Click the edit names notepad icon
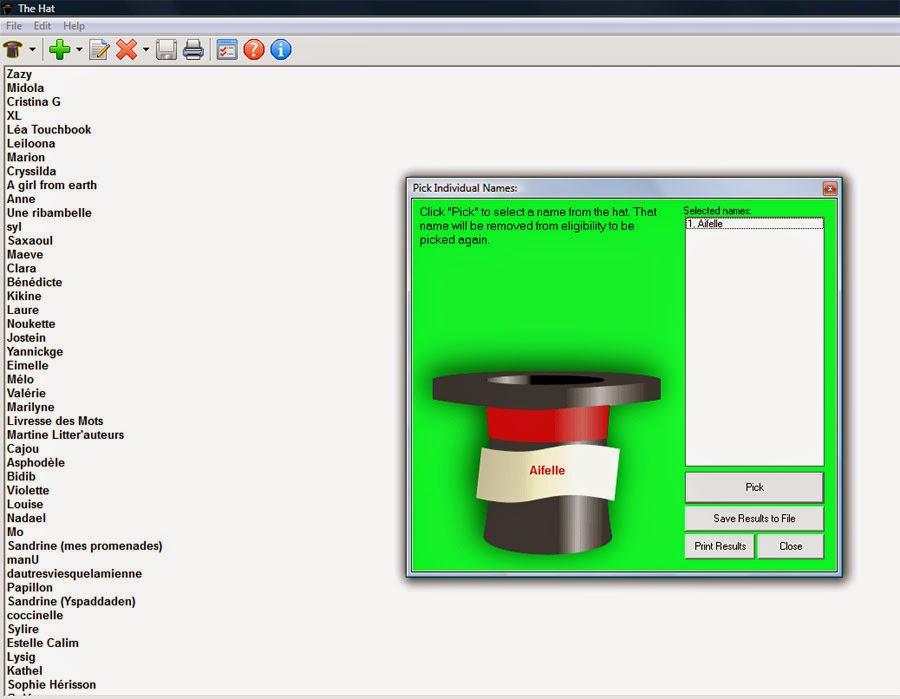Screen dimensions: 900x699 pos(99,49)
